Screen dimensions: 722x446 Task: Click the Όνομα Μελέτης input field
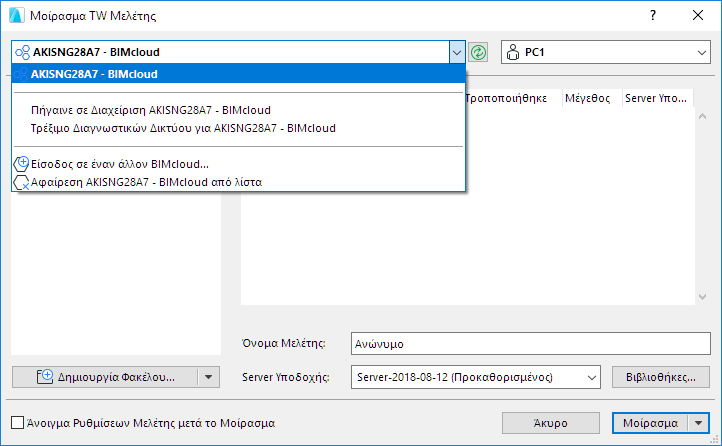530,343
